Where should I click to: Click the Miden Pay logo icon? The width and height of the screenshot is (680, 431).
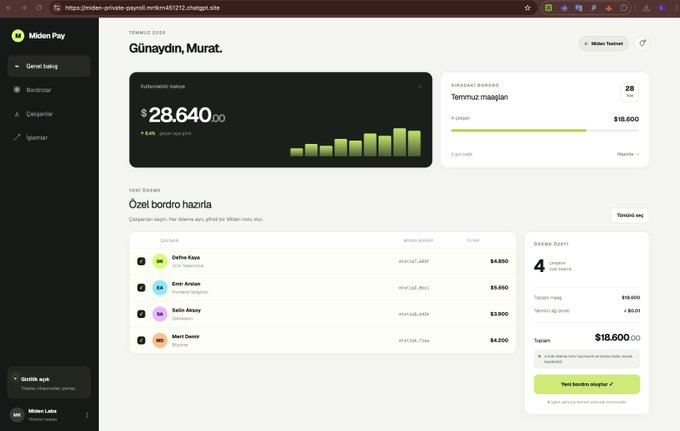tap(18, 36)
